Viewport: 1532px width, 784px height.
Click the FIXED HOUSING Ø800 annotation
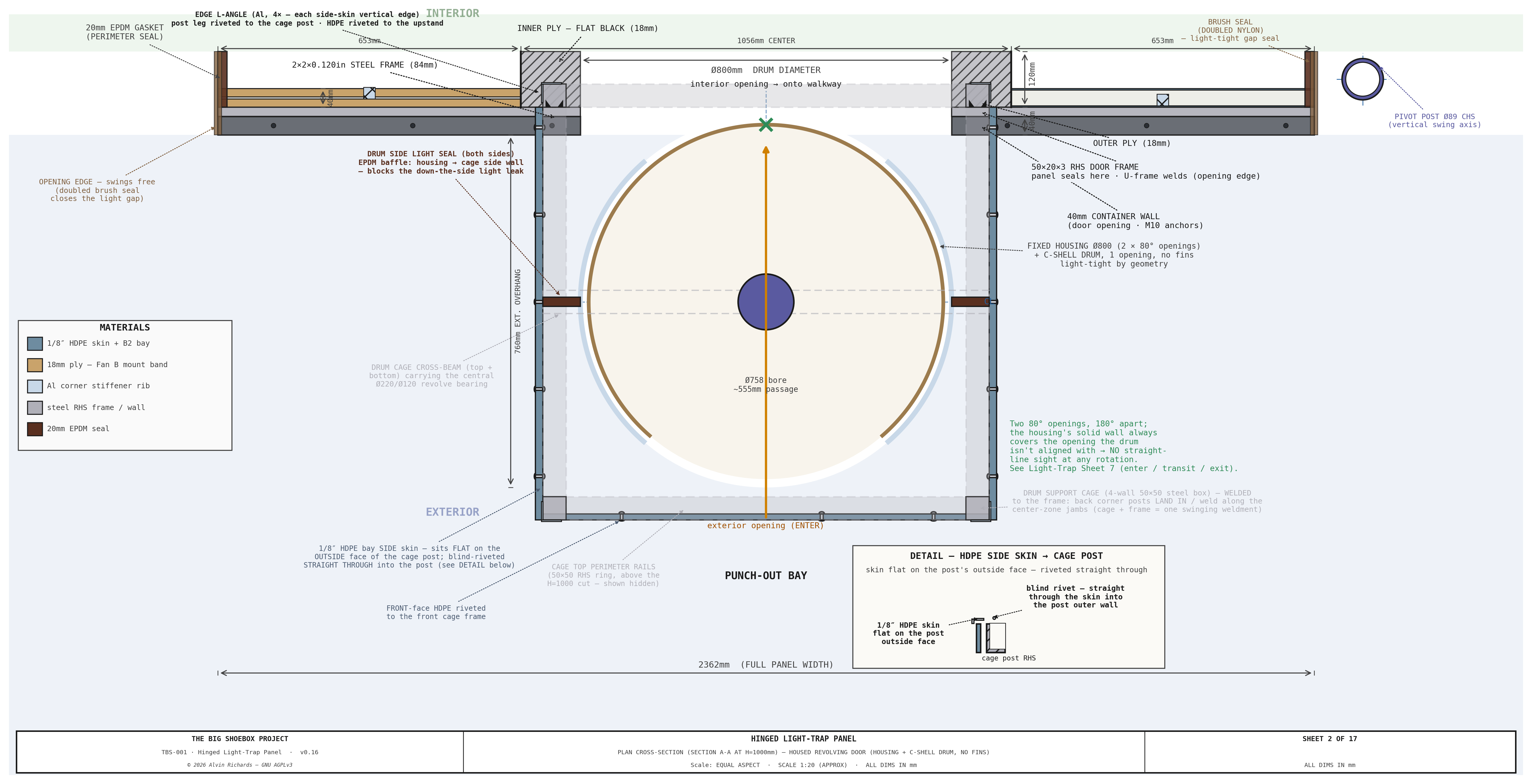(1114, 255)
